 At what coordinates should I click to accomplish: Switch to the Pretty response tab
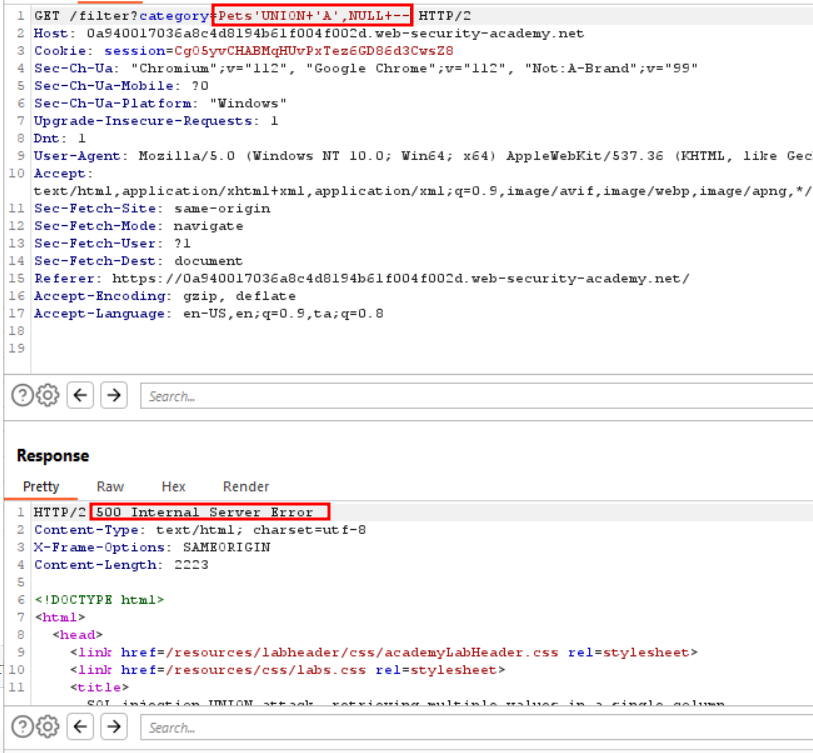41,486
